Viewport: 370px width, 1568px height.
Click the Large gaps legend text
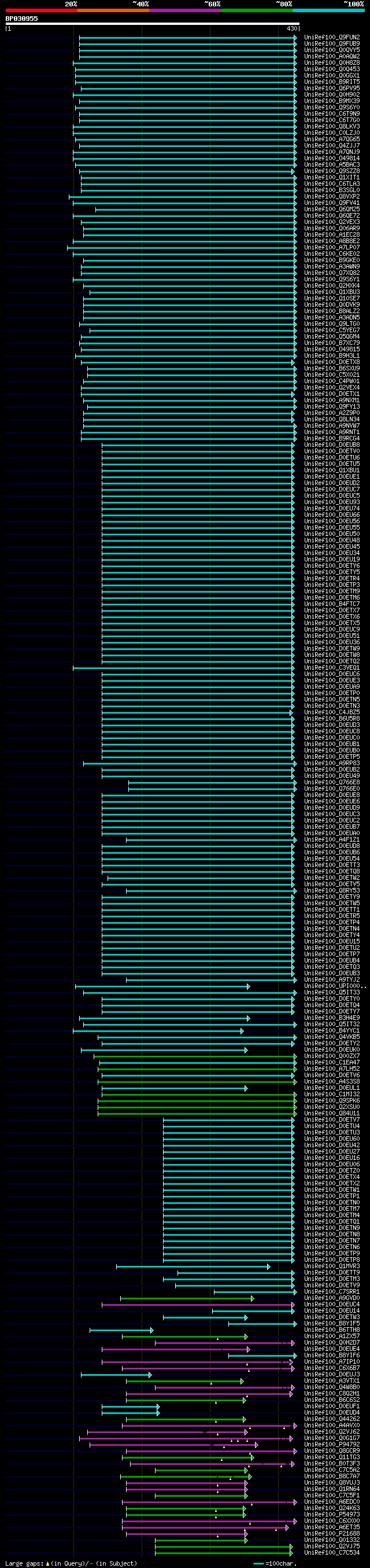point(24,1564)
